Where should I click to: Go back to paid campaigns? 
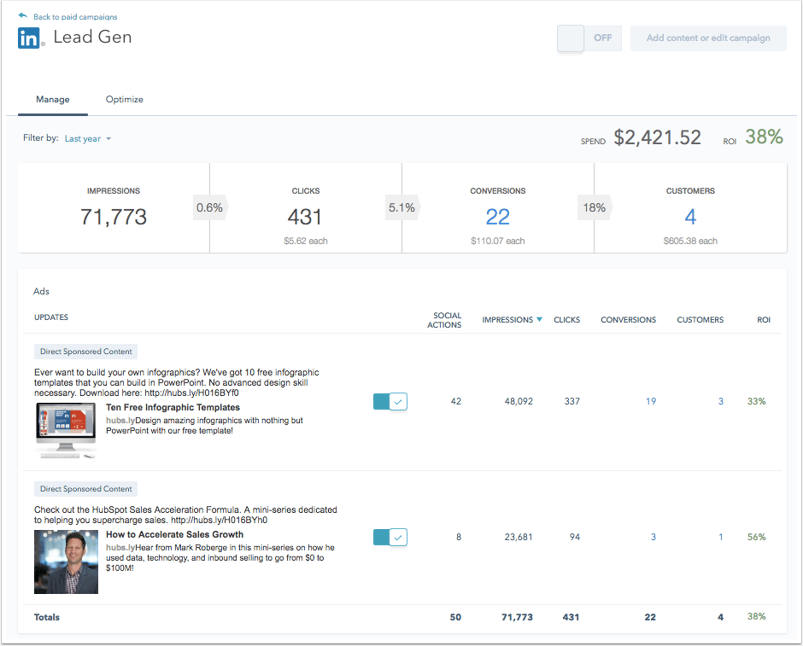[75, 17]
